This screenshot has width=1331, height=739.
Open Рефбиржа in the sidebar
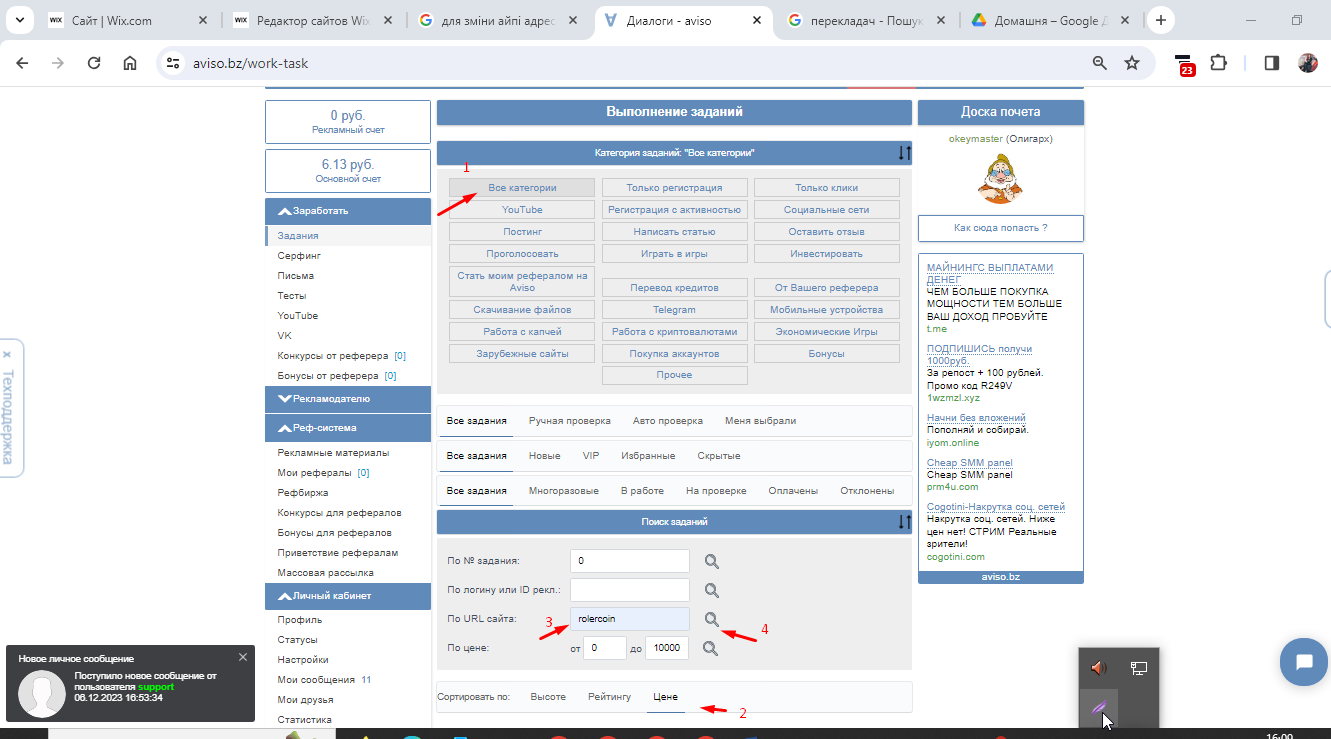[303, 493]
